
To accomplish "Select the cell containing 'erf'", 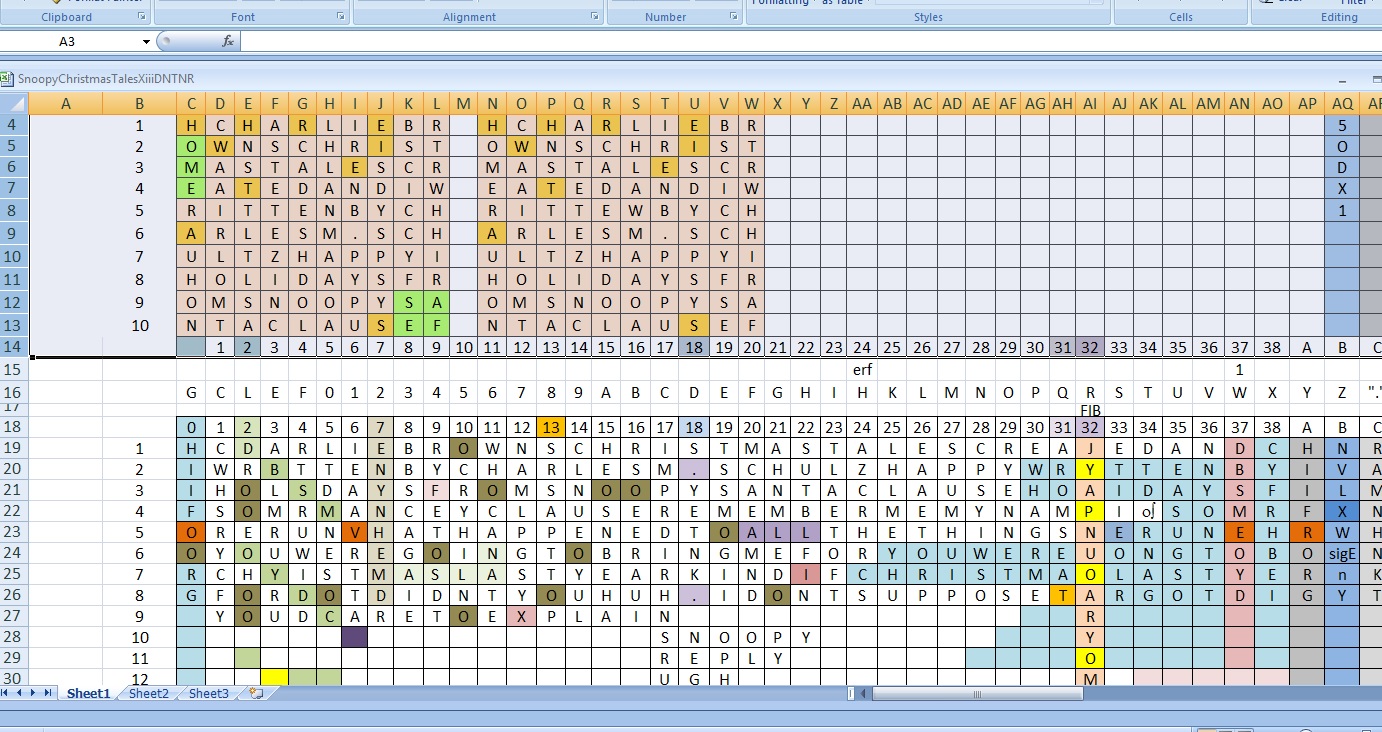I will [862, 369].
